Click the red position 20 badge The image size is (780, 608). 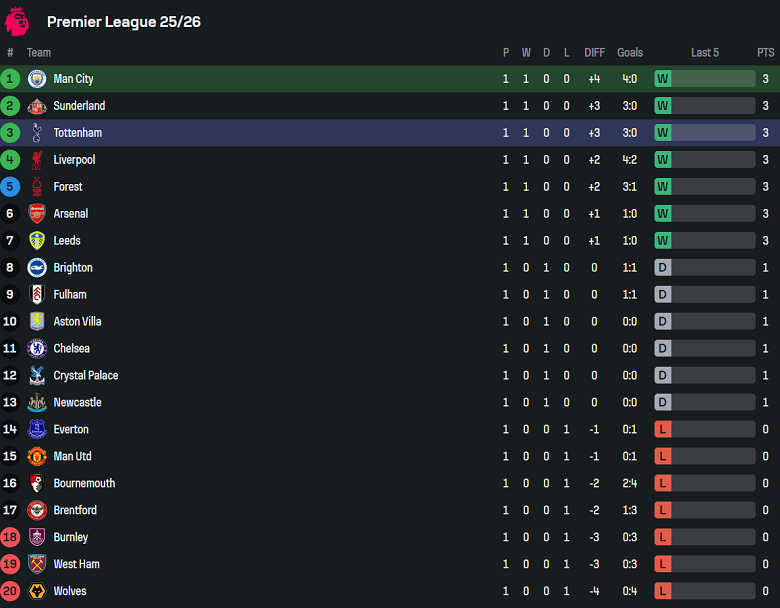point(10,592)
